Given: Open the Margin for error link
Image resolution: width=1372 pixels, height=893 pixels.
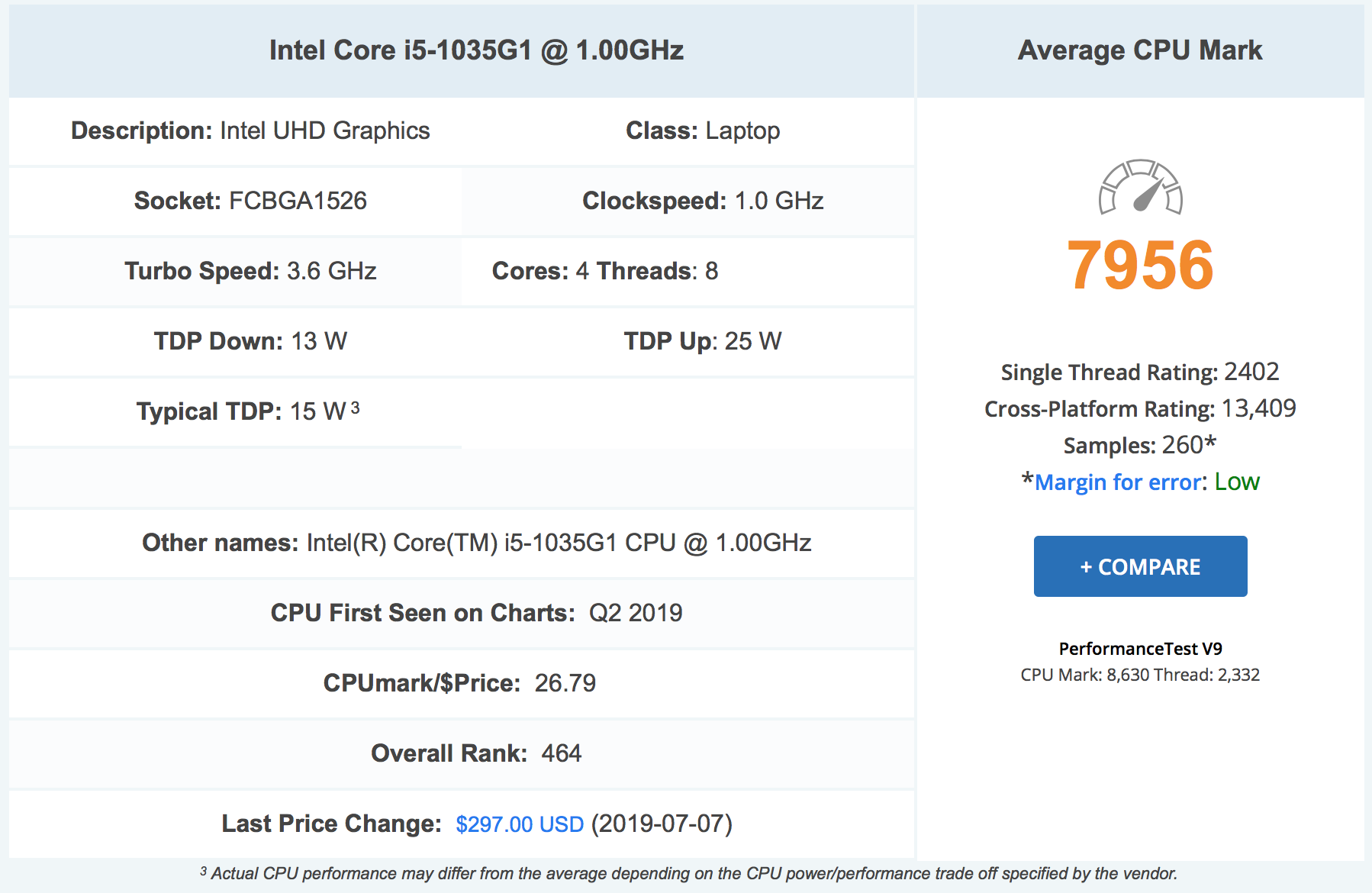Looking at the screenshot, I should pos(1118,482).
